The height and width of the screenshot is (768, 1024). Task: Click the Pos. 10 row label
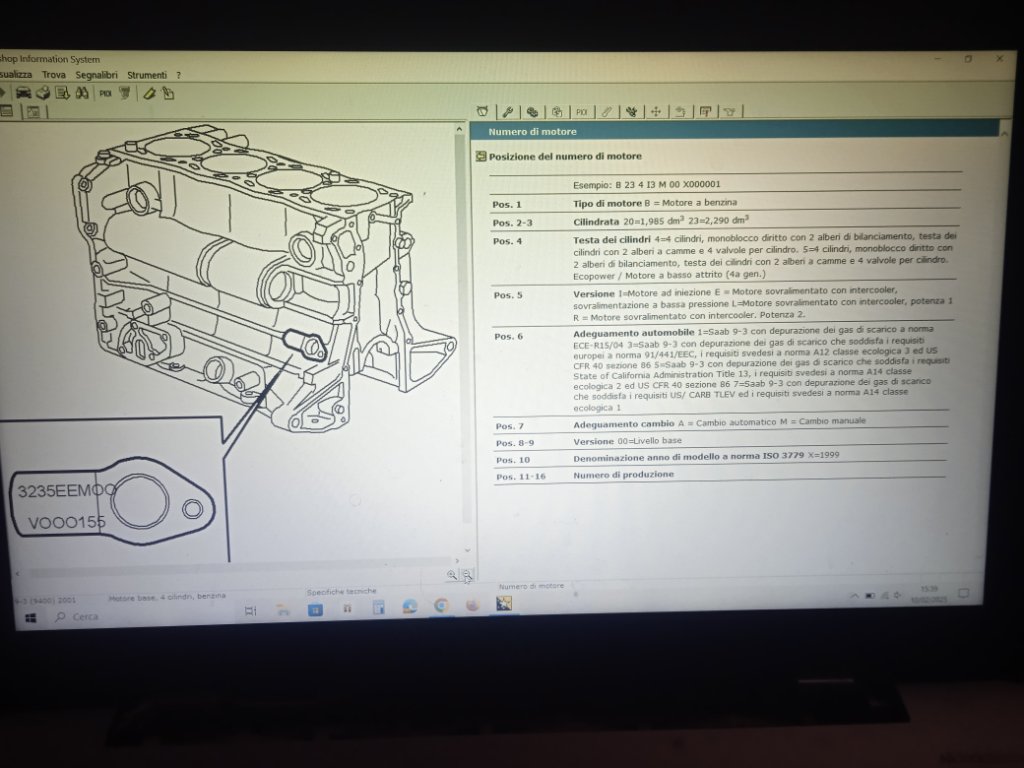513,460
